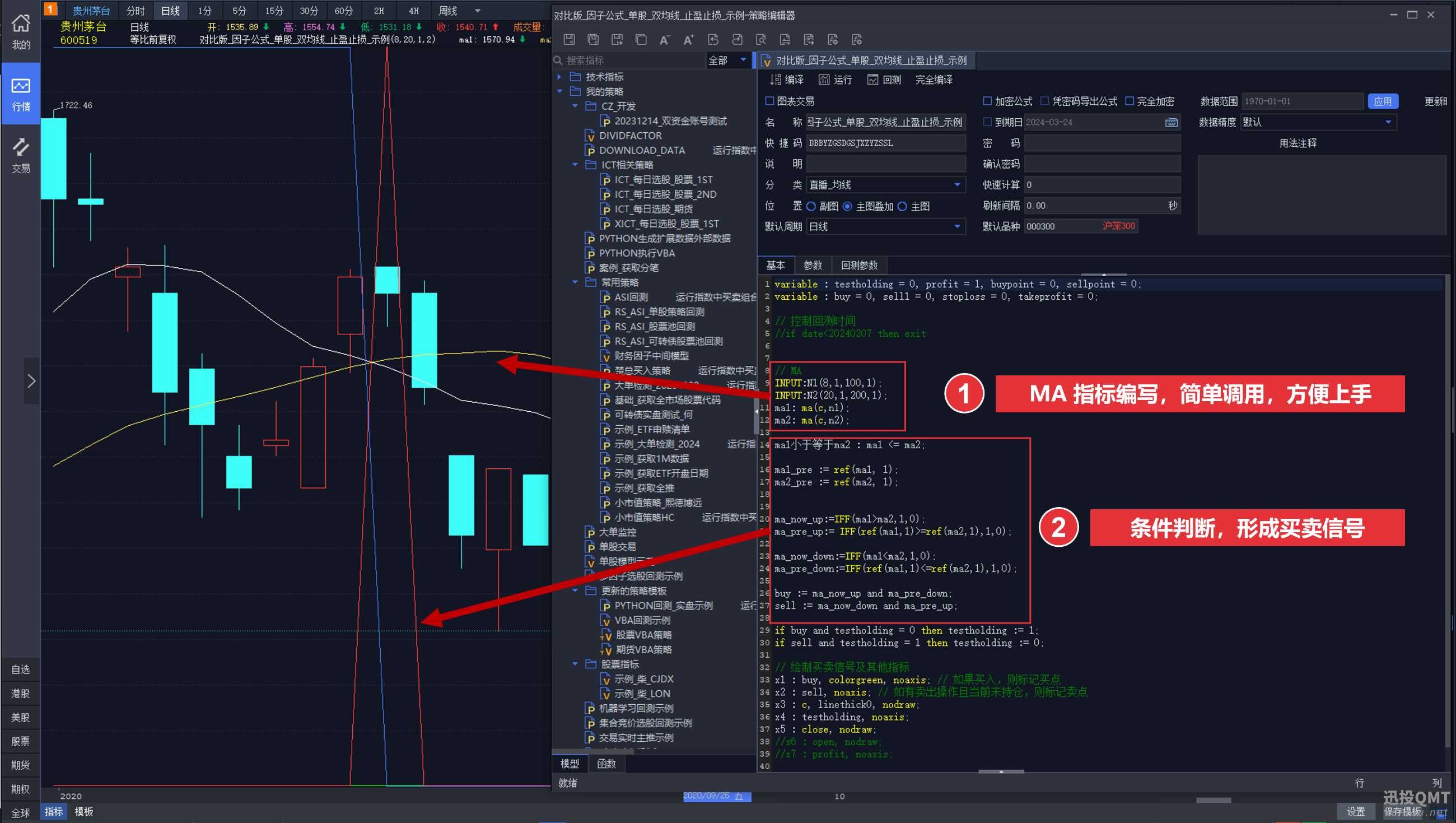Image resolution: width=1456 pixels, height=823 pixels.
Task: Open the 交易 trading sidebar icon
Action: [21, 156]
